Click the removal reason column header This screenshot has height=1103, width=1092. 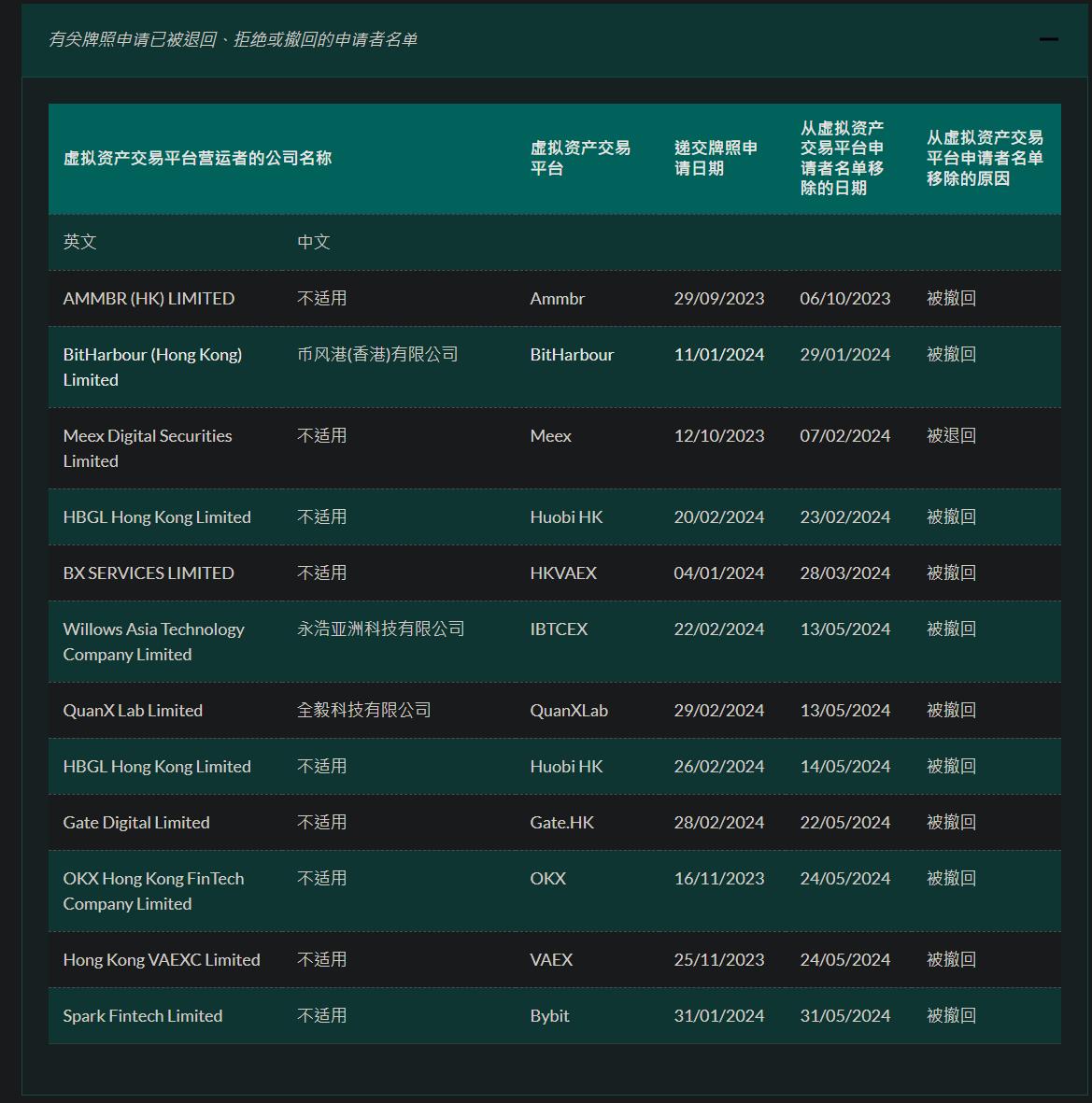[985, 158]
